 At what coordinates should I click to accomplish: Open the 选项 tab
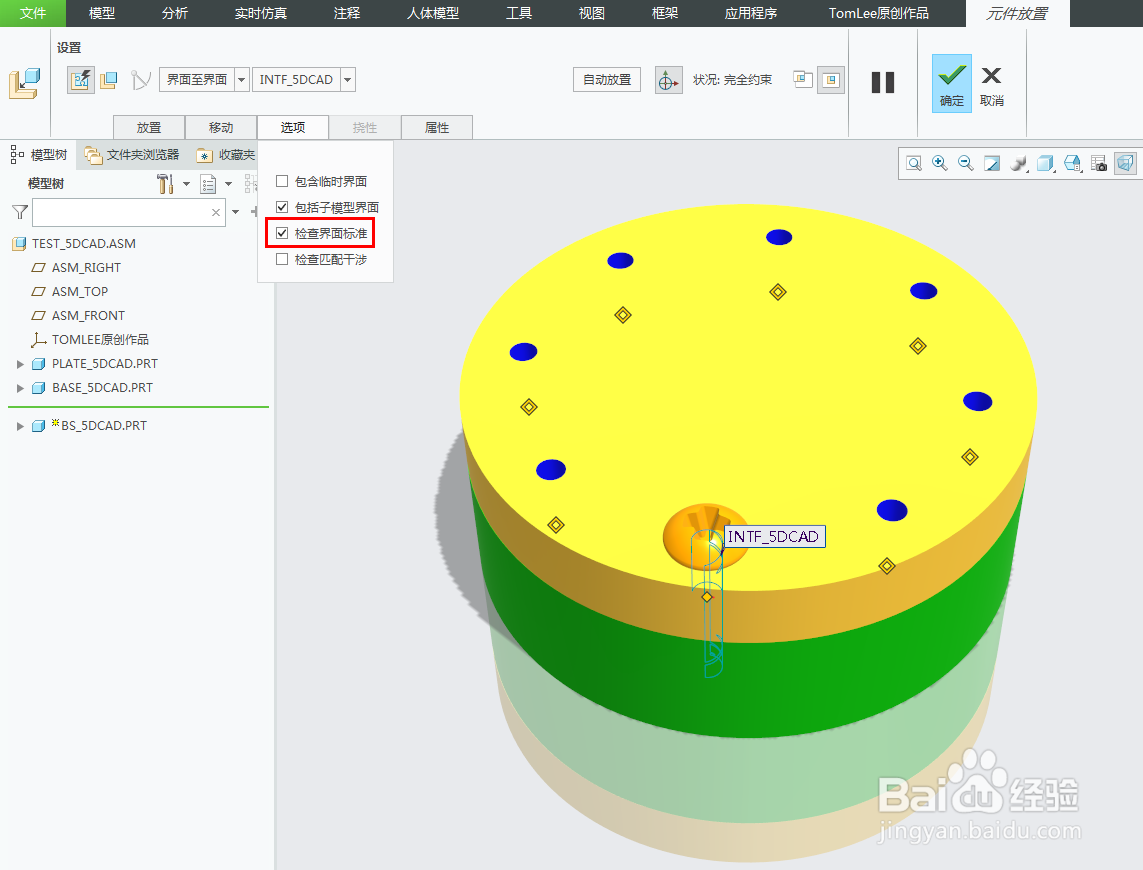pos(293,127)
